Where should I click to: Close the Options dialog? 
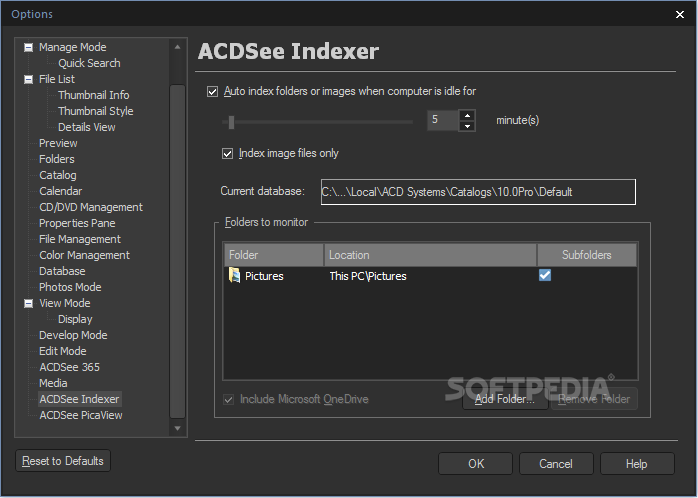click(x=680, y=15)
